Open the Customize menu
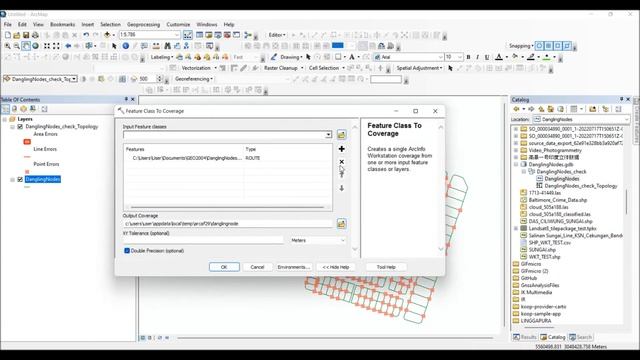This screenshot has height=360, width=640. point(178,24)
